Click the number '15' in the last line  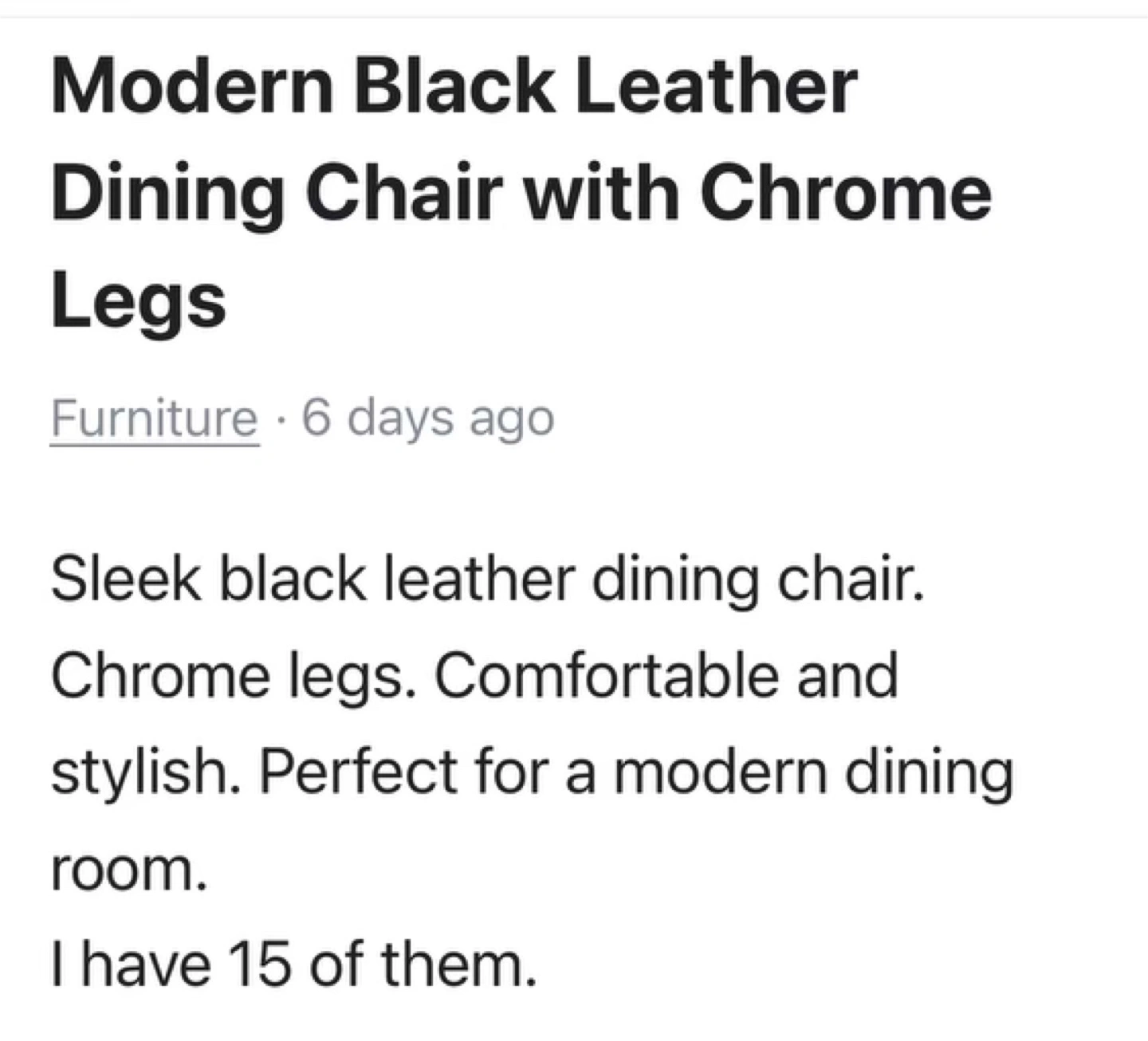tap(259, 964)
